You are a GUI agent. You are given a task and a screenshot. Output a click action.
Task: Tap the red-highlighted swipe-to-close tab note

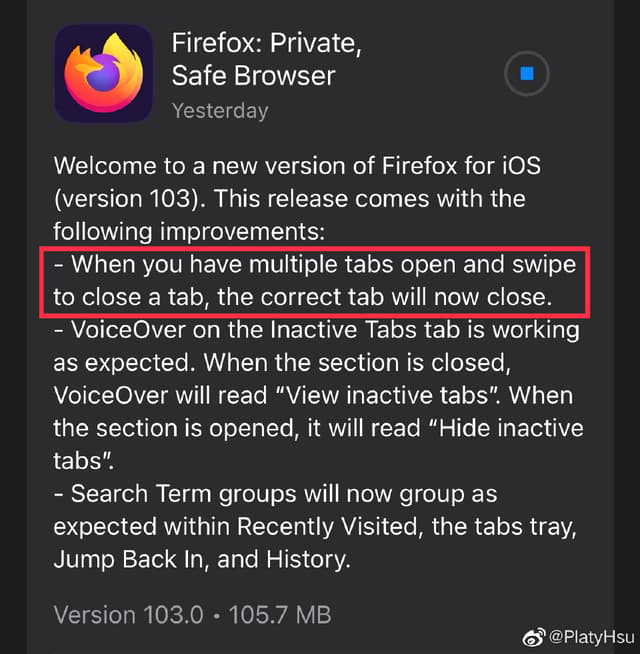(315, 282)
